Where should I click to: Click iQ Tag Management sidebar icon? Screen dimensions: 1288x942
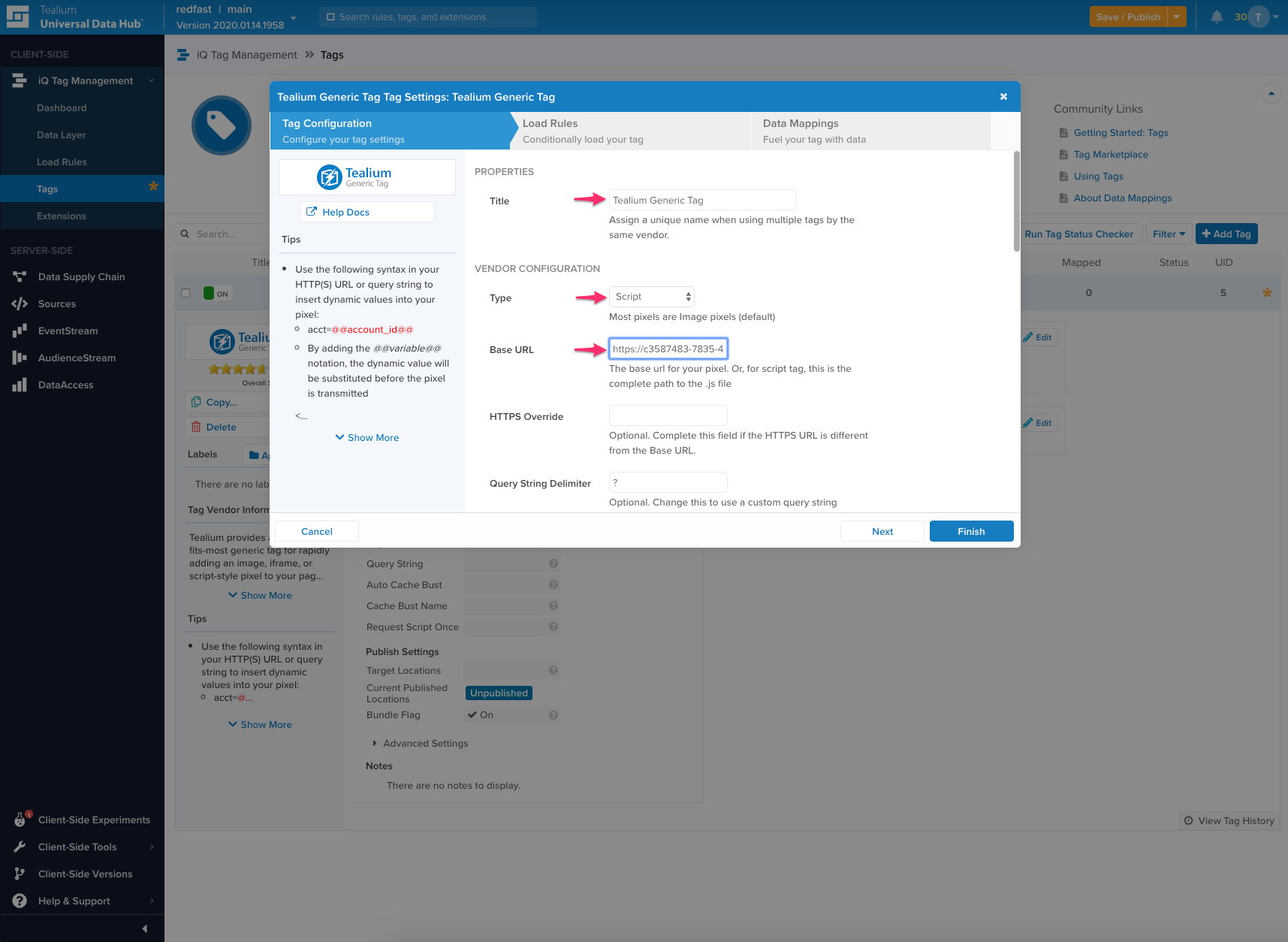tap(20, 80)
